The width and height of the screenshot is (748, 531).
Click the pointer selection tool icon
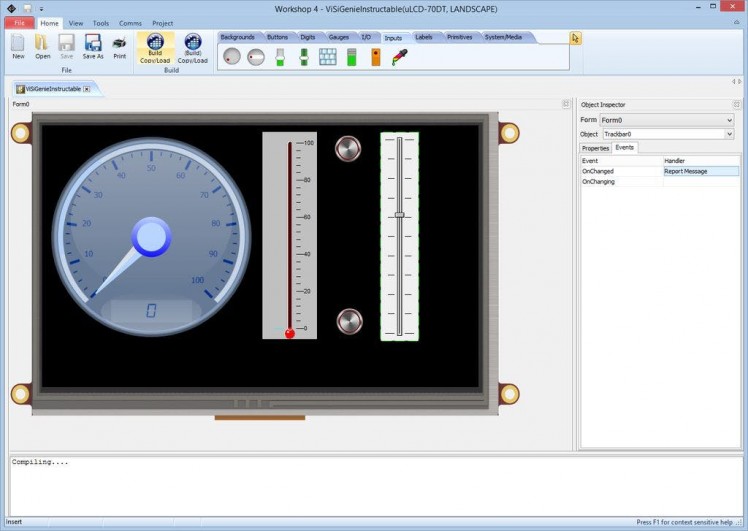point(575,38)
